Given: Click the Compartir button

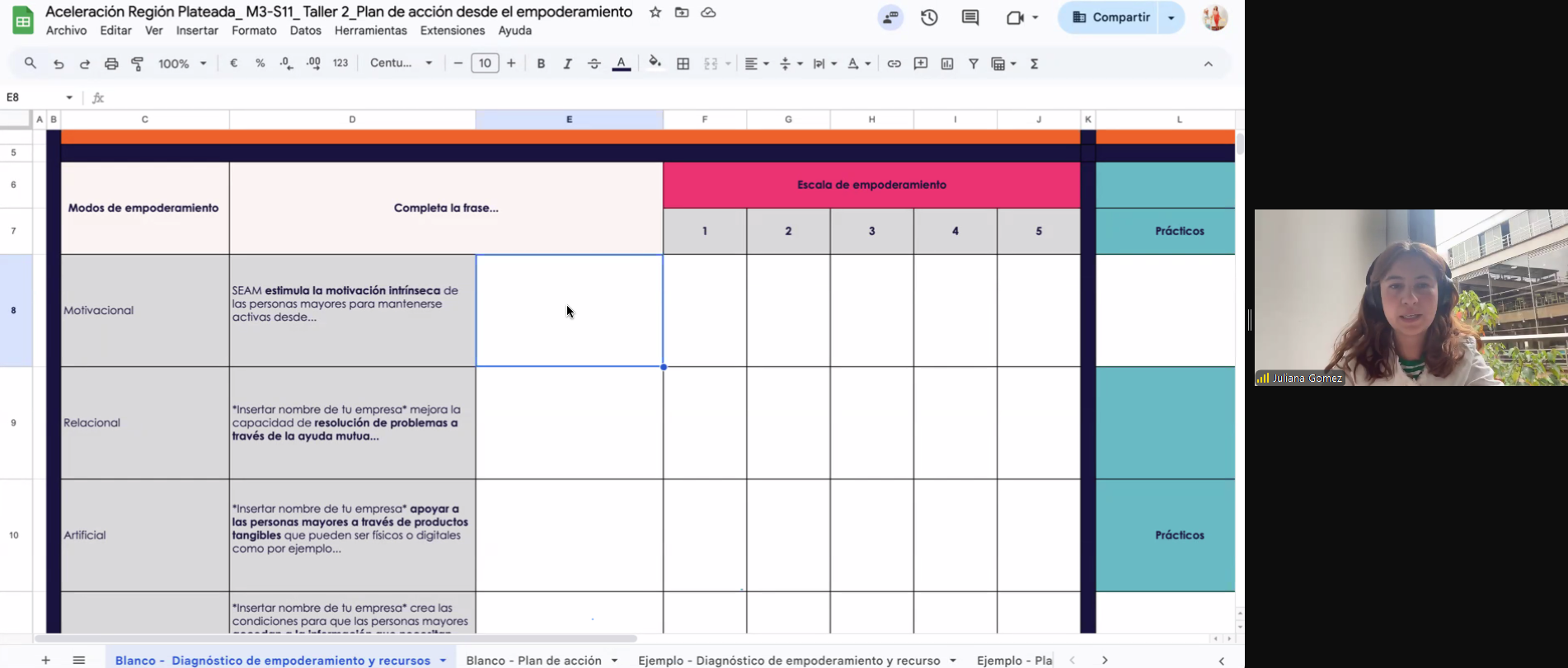Looking at the screenshot, I should pos(1110,17).
